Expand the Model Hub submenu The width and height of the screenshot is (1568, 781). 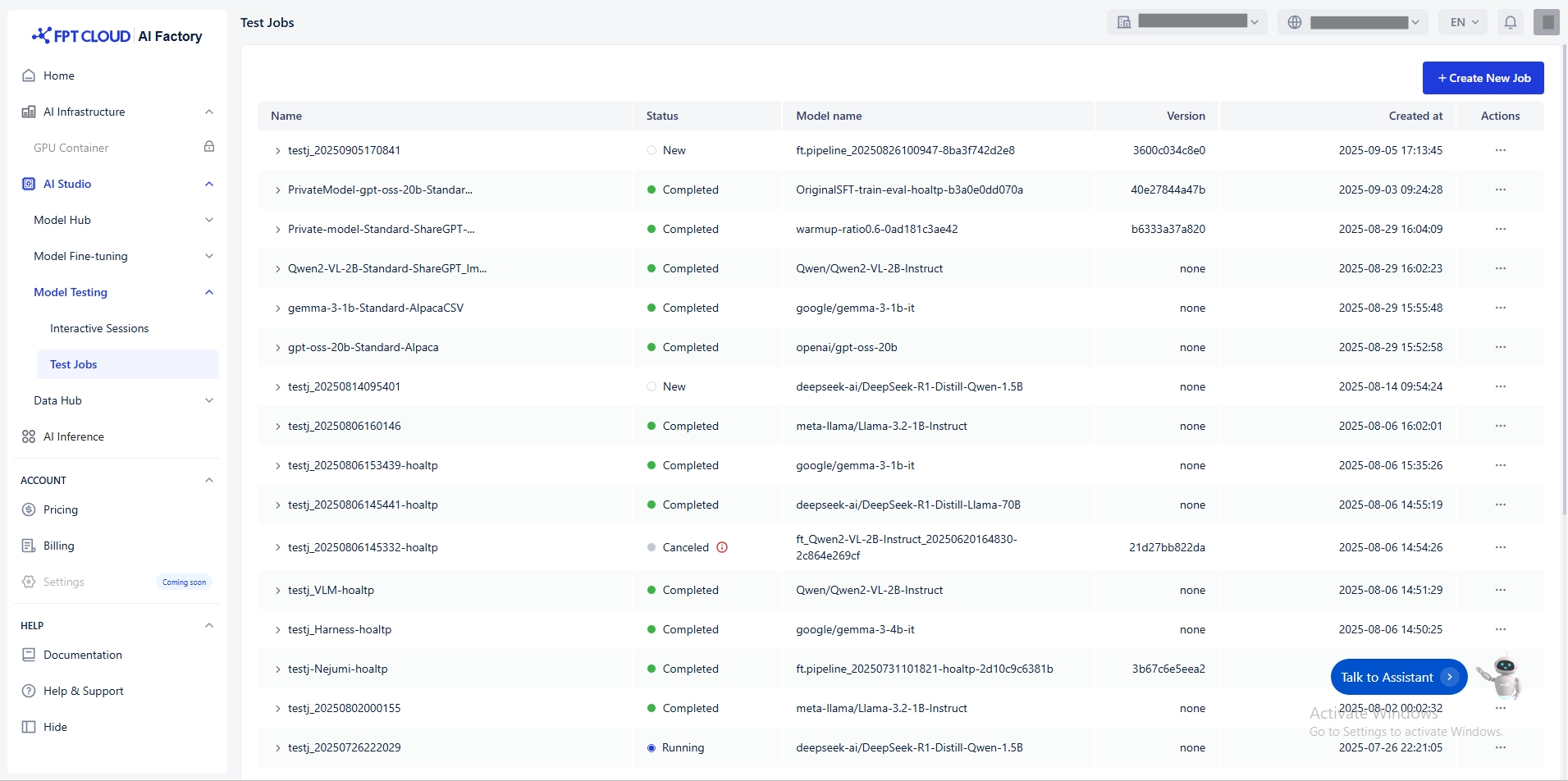pos(209,220)
